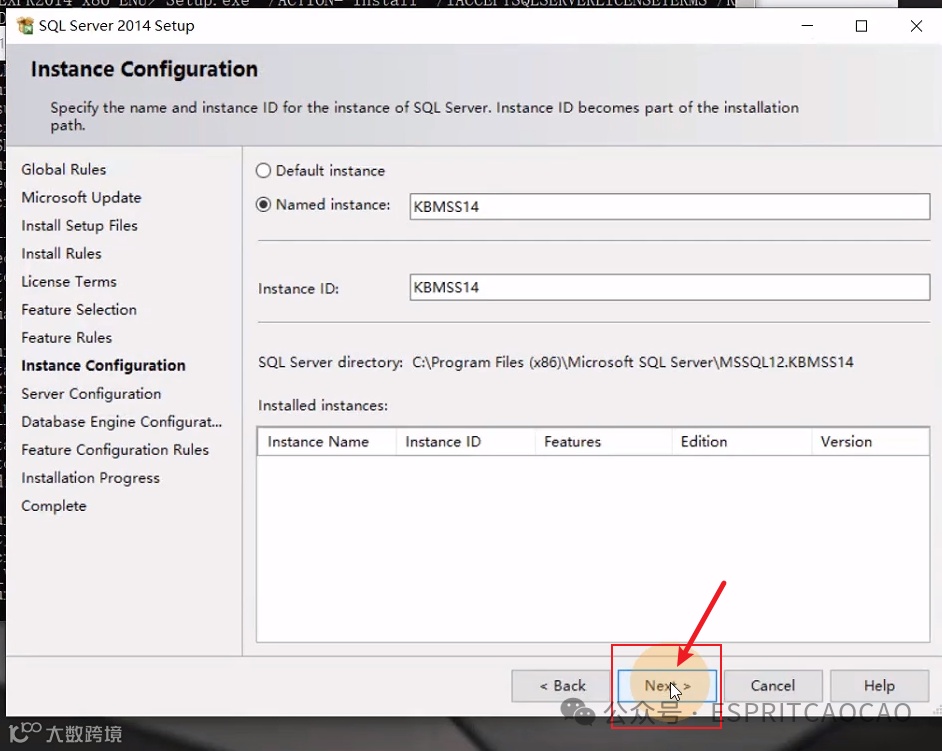Select Instance Configuration step in sidebar

coord(103,365)
